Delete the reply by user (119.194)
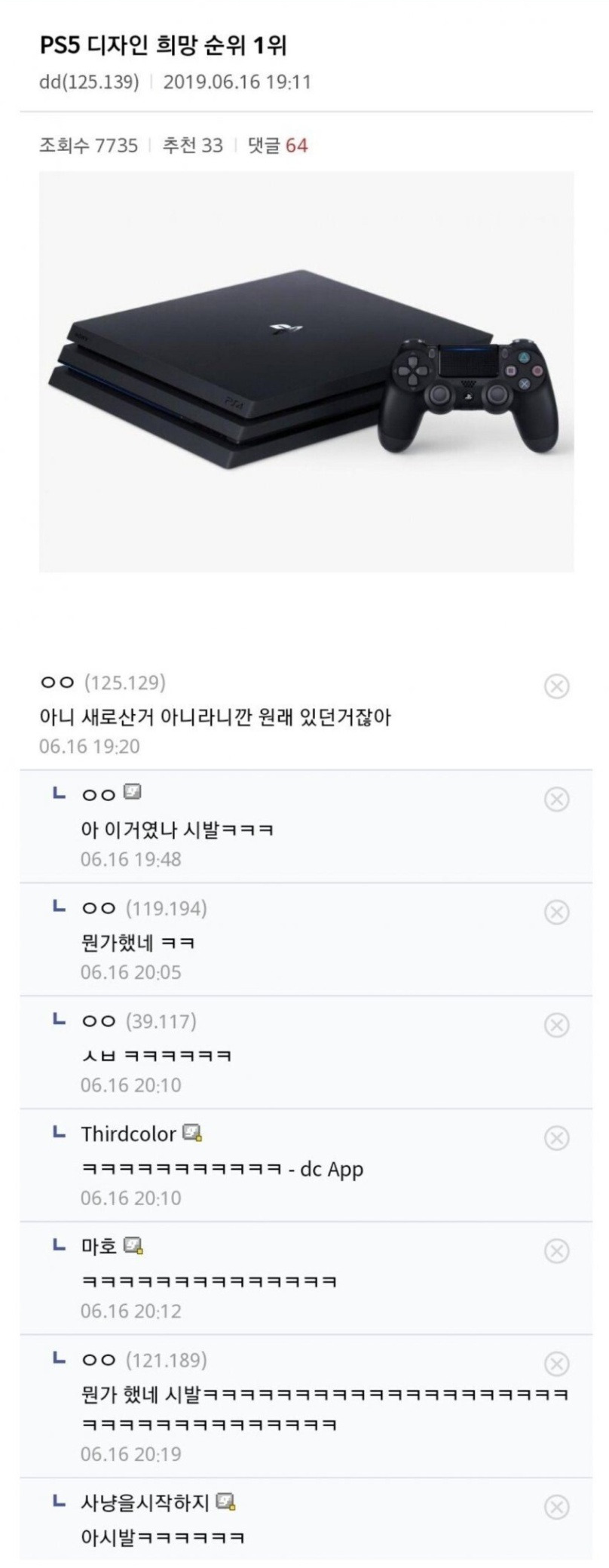Viewport: 609px width, 1568px height. pyautogui.click(x=556, y=913)
